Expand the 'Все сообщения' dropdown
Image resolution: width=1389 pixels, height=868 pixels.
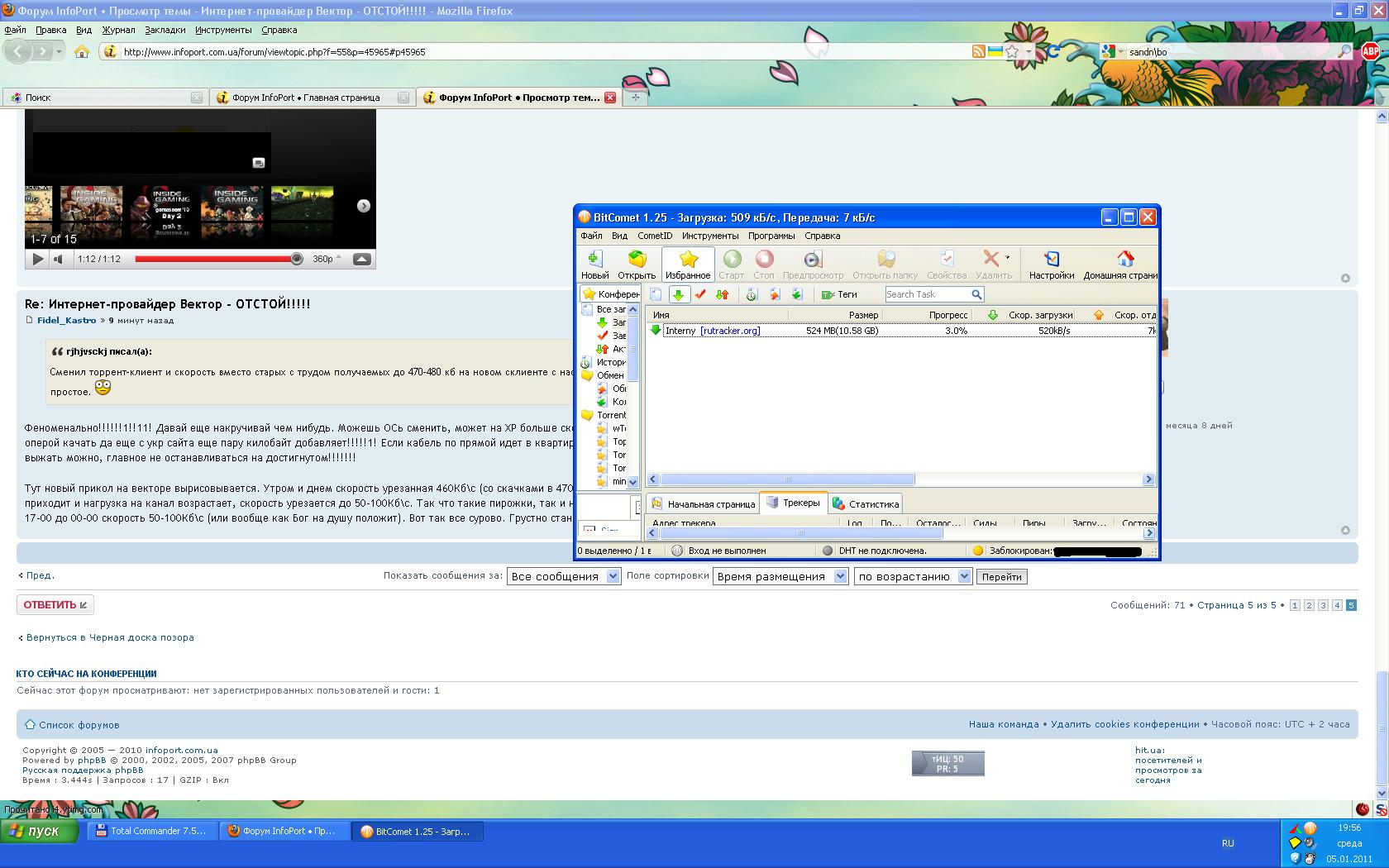tap(613, 576)
